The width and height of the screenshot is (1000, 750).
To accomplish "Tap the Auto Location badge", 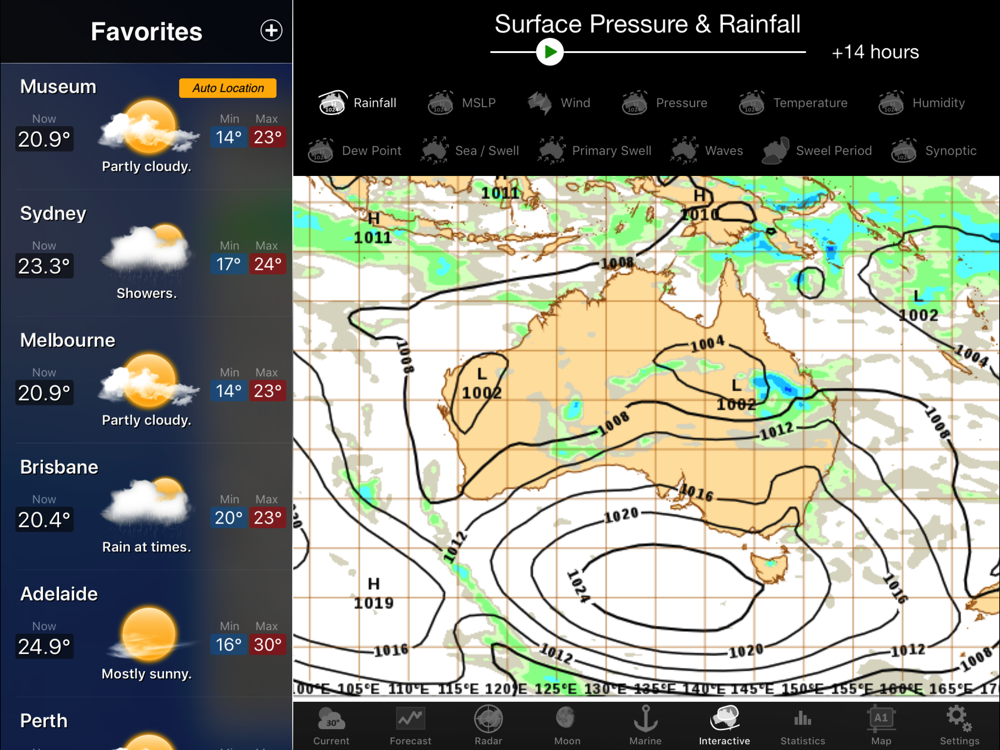I will [228, 88].
